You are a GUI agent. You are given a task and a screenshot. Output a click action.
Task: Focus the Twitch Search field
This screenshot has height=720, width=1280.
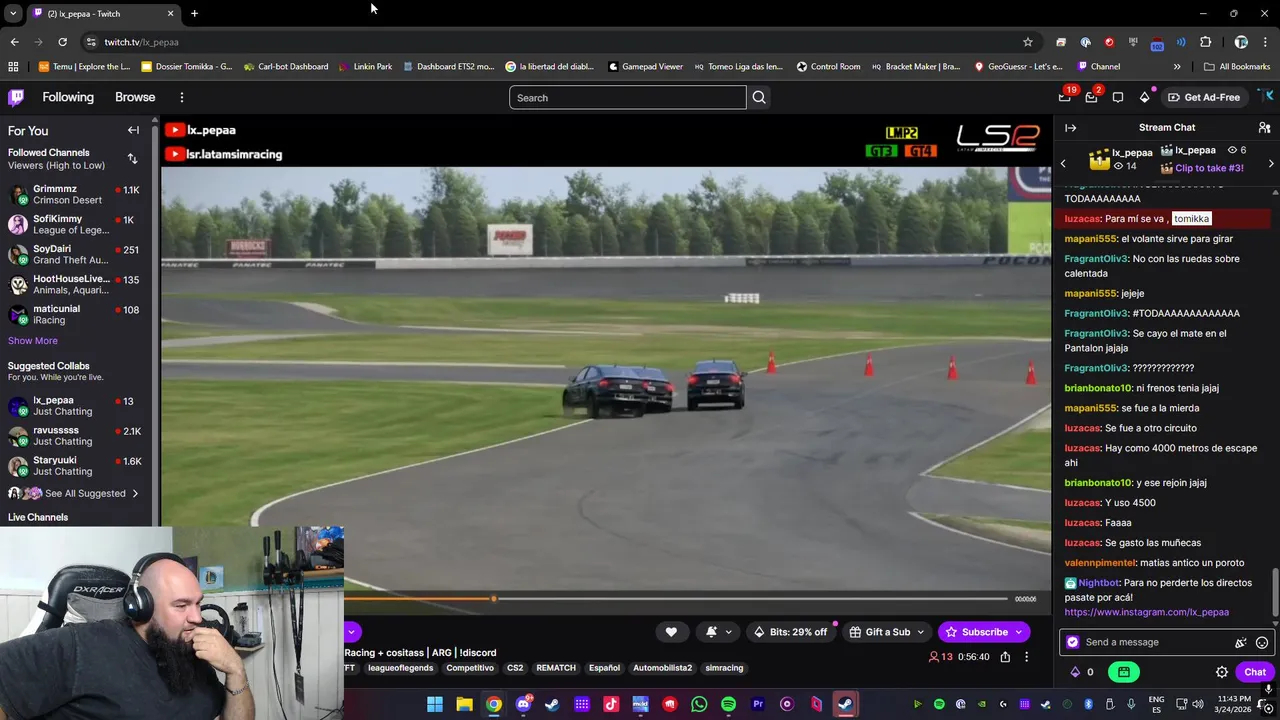[x=628, y=97]
